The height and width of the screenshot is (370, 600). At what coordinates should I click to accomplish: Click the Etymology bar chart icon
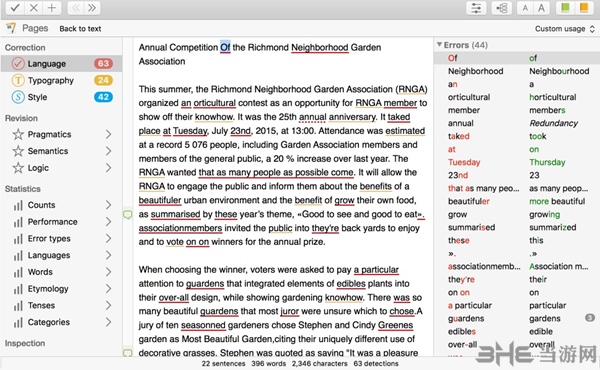[18, 289]
